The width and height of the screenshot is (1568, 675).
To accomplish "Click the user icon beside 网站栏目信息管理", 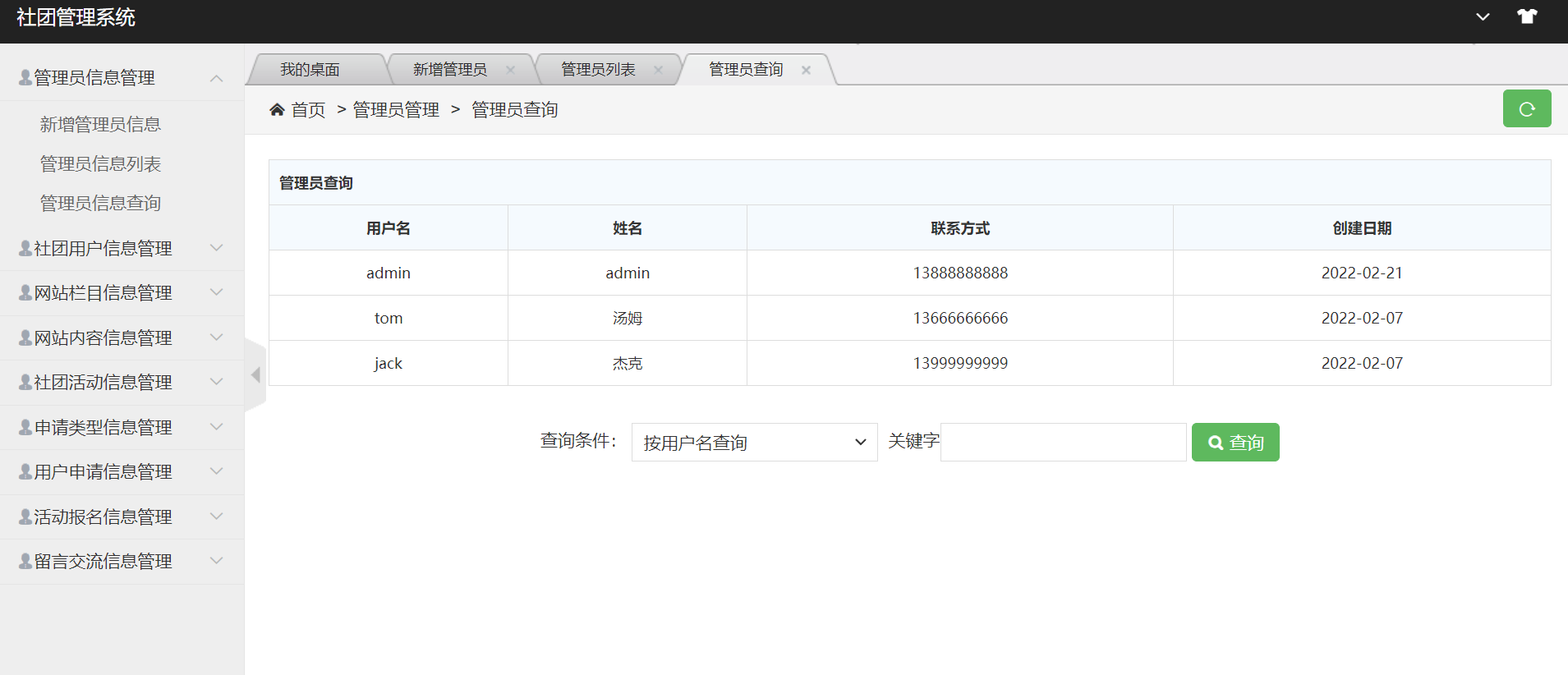I will tap(25, 292).
